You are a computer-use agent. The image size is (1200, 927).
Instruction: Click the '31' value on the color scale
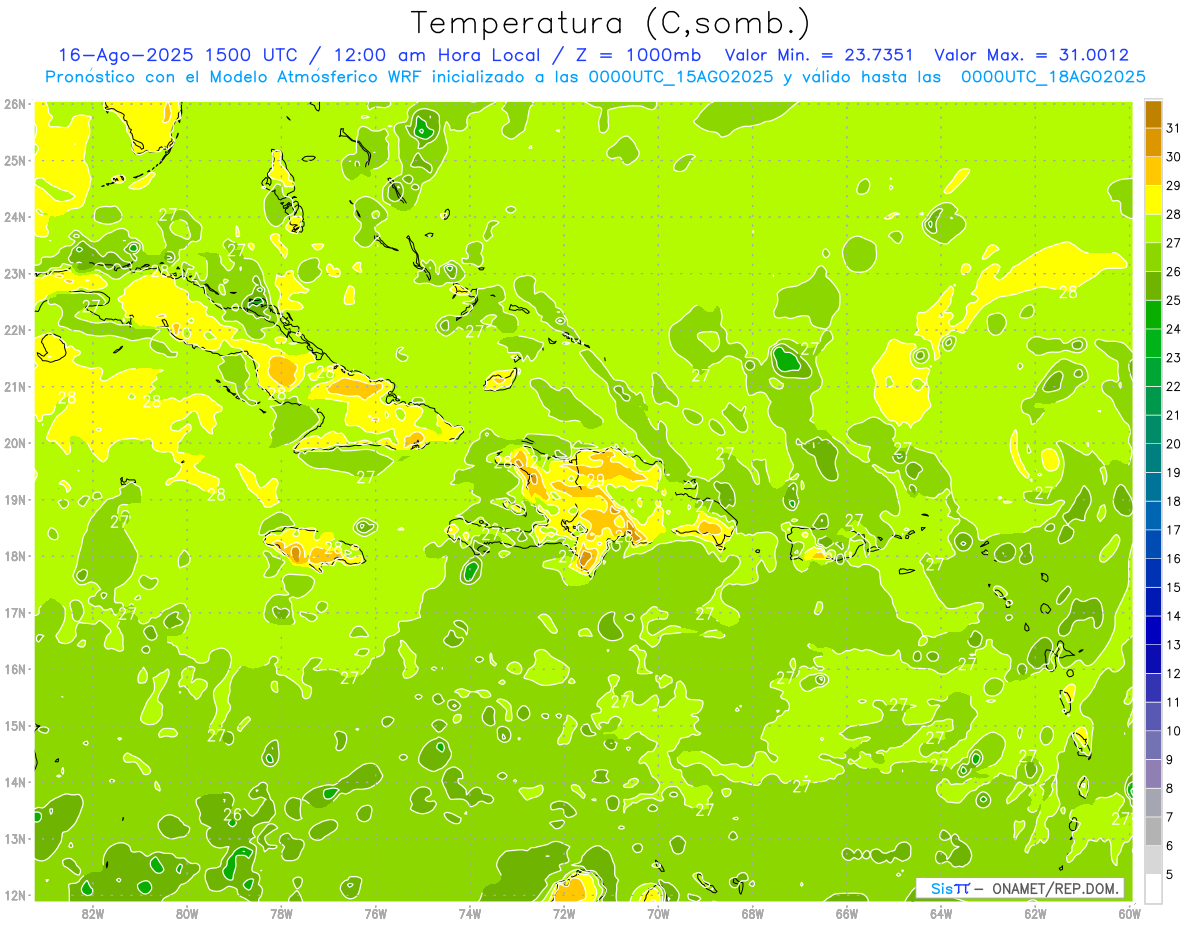[1174, 128]
